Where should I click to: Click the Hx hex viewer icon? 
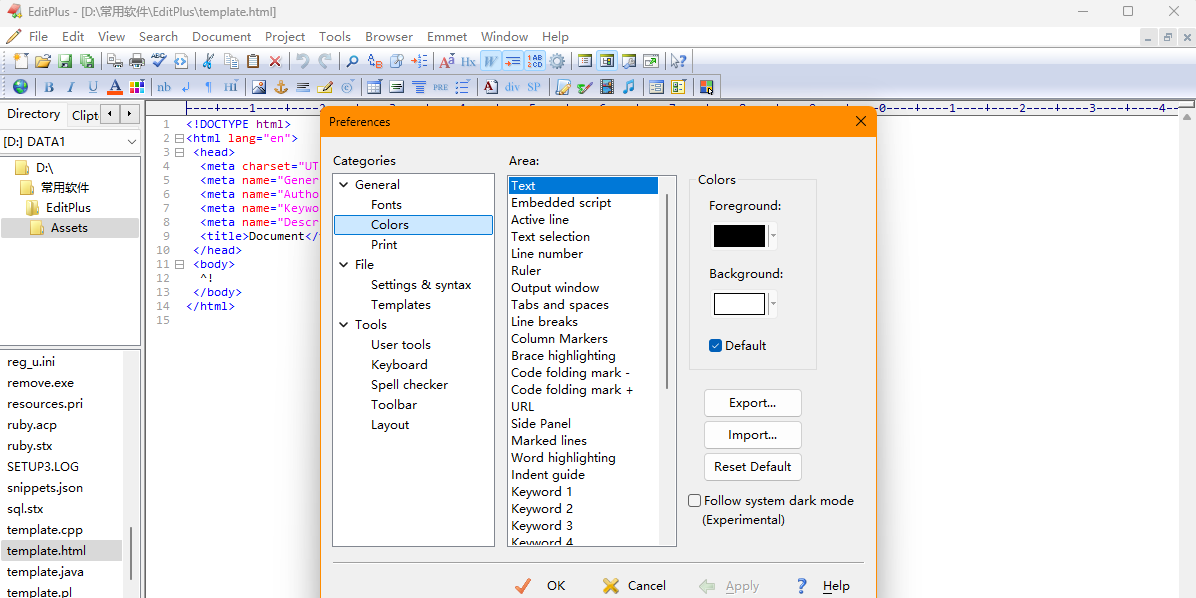[468, 61]
